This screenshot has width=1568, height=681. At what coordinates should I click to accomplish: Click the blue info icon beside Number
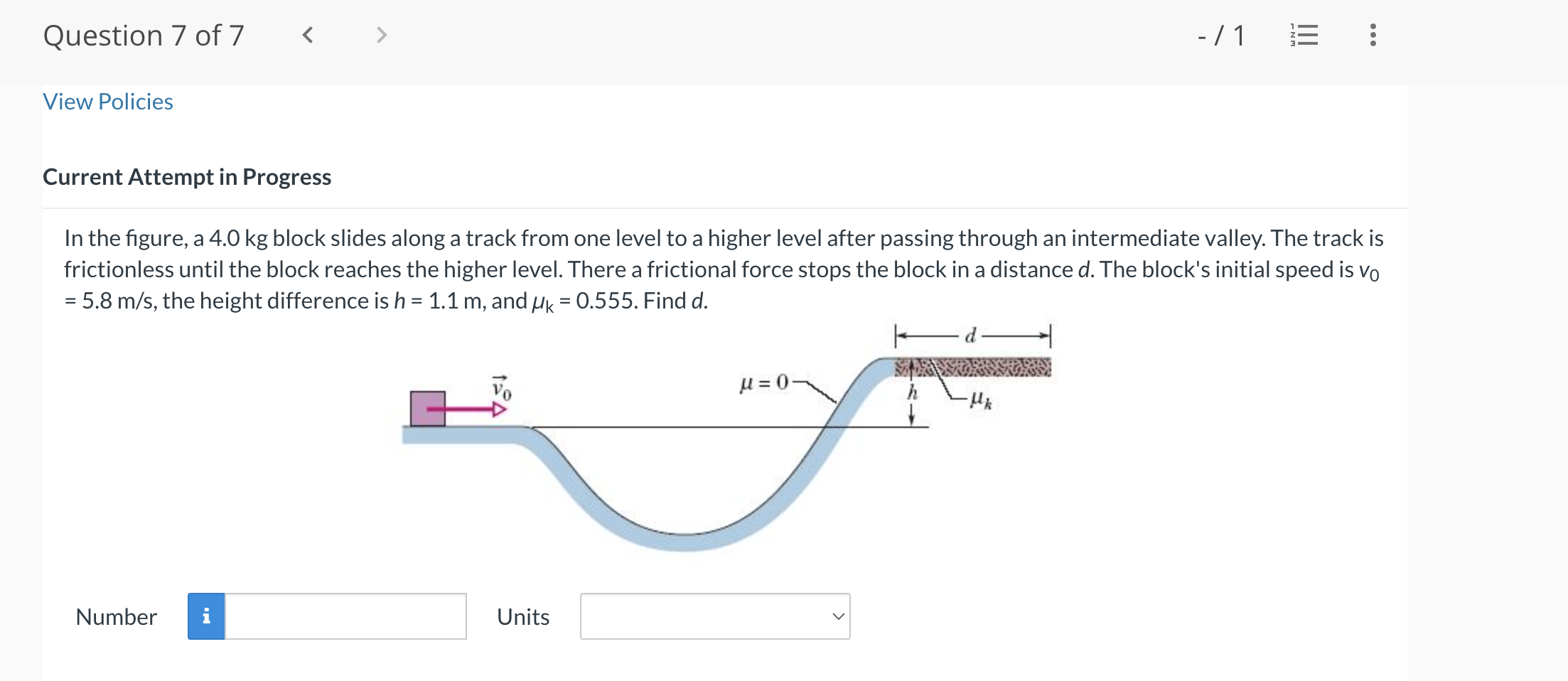tap(206, 616)
